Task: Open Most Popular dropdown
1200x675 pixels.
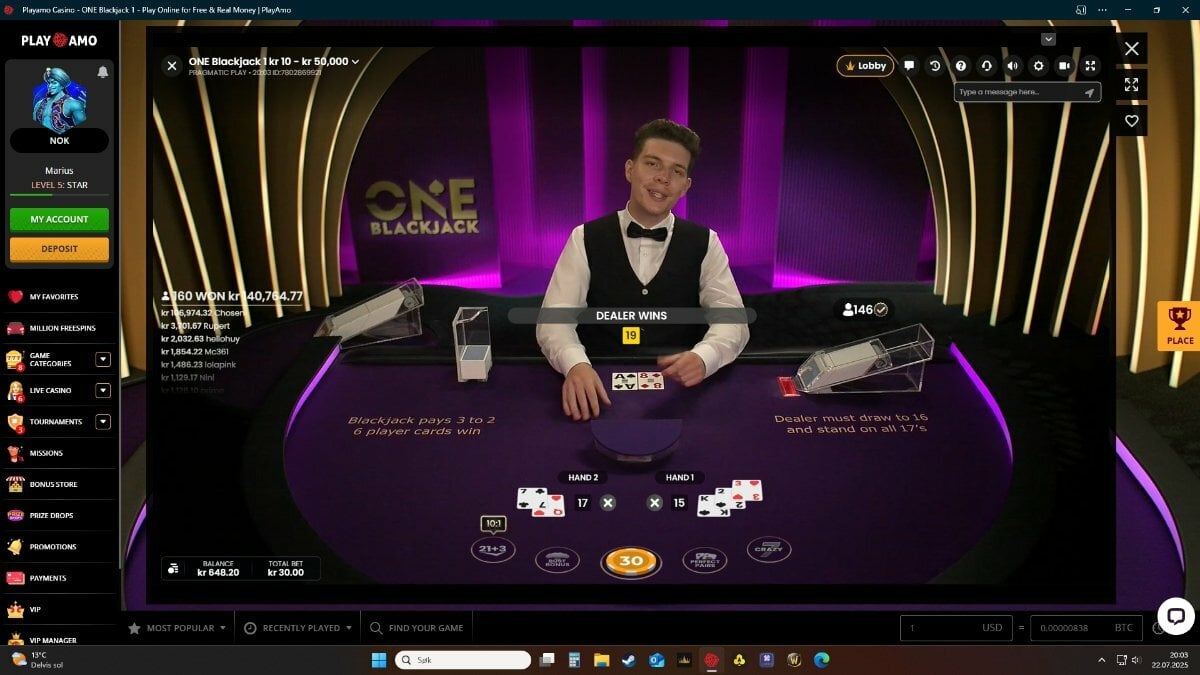Action: (176, 628)
